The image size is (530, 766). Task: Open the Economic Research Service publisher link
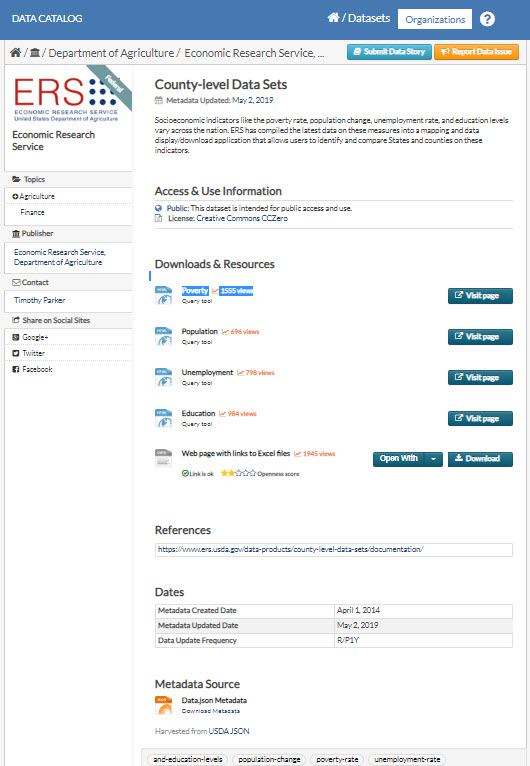[x=60, y=257]
